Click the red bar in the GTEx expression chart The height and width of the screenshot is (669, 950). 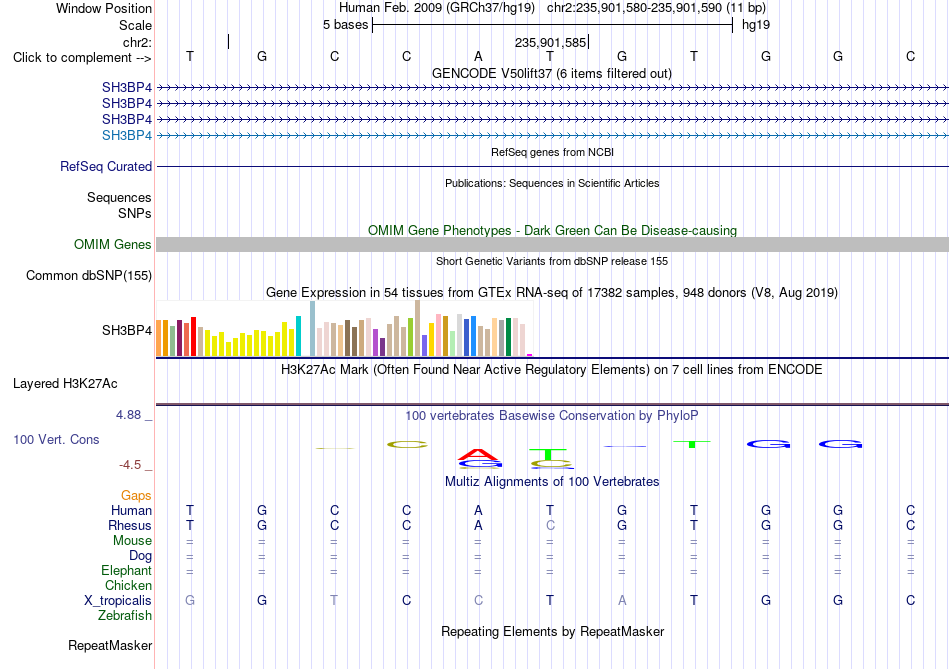[193, 336]
